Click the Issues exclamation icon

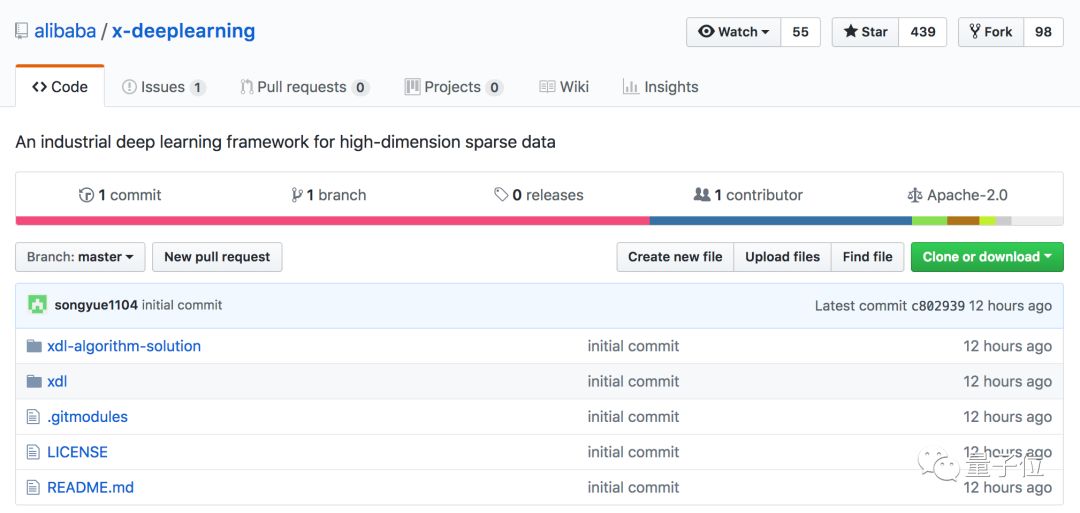pyautogui.click(x=129, y=87)
